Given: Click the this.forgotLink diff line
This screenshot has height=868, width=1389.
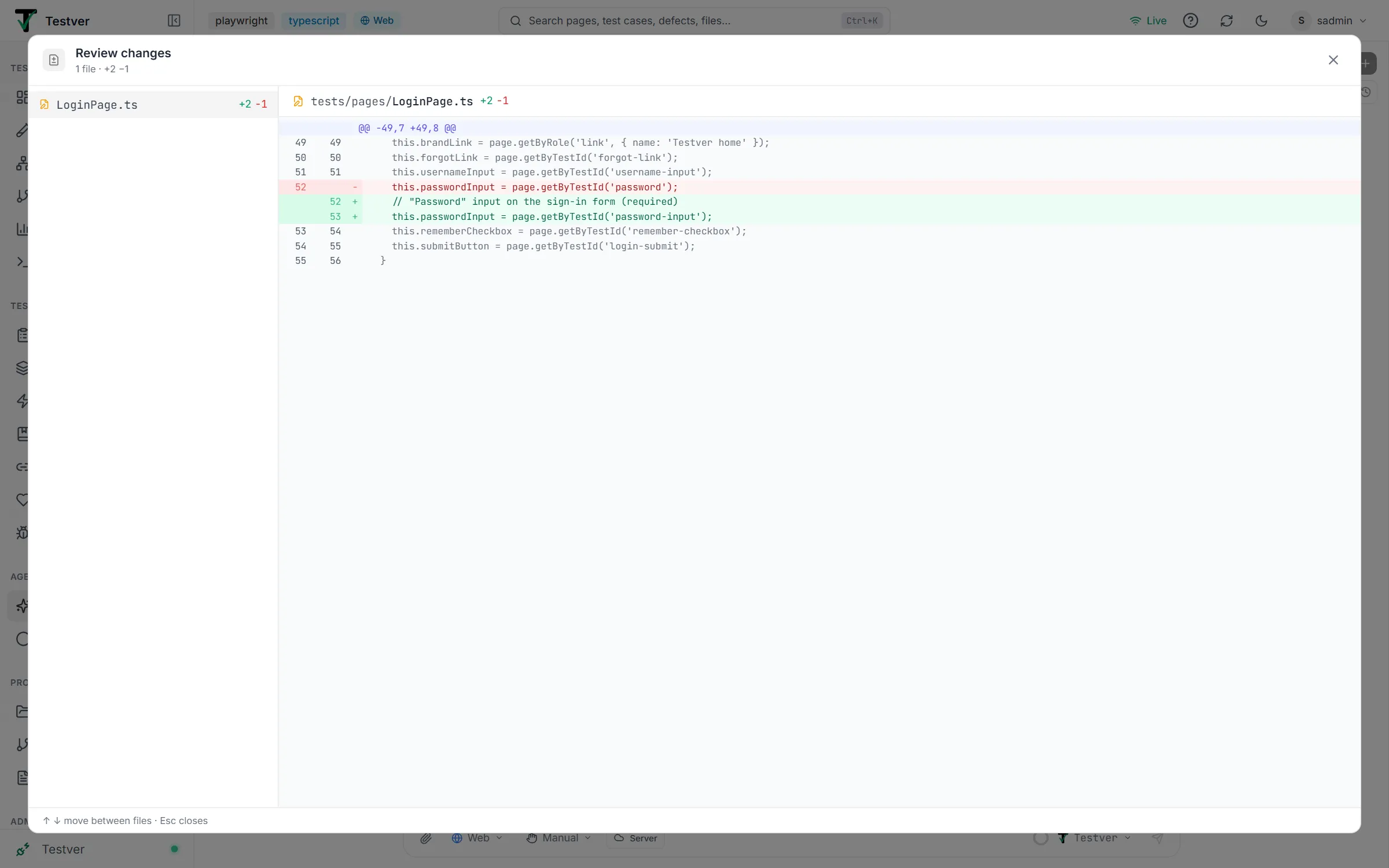Looking at the screenshot, I should (x=820, y=157).
